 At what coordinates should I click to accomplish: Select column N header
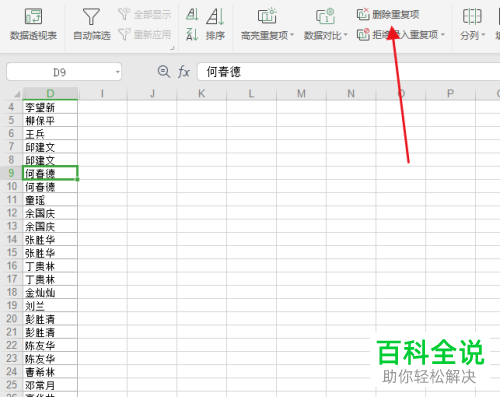tap(351, 93)
